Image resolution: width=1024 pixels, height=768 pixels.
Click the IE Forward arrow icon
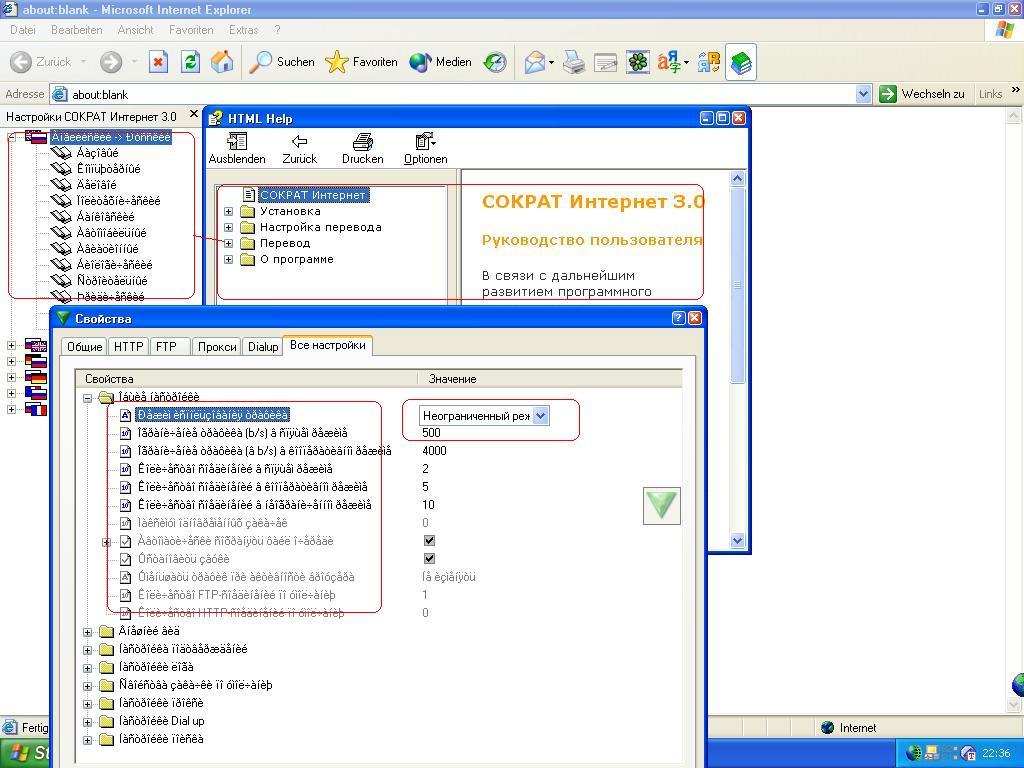click(x=111, y=62)
